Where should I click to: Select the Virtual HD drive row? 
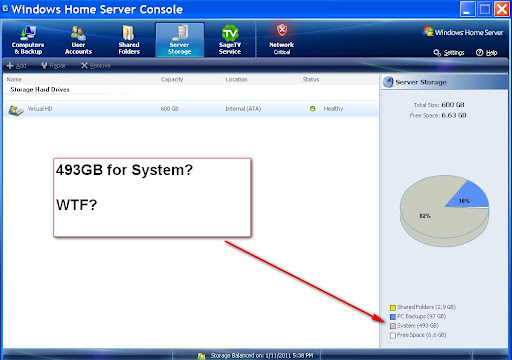coord(191,109)
